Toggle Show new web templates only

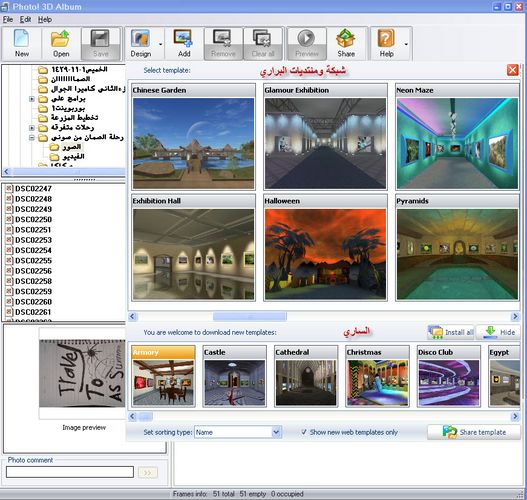[304, 432]
